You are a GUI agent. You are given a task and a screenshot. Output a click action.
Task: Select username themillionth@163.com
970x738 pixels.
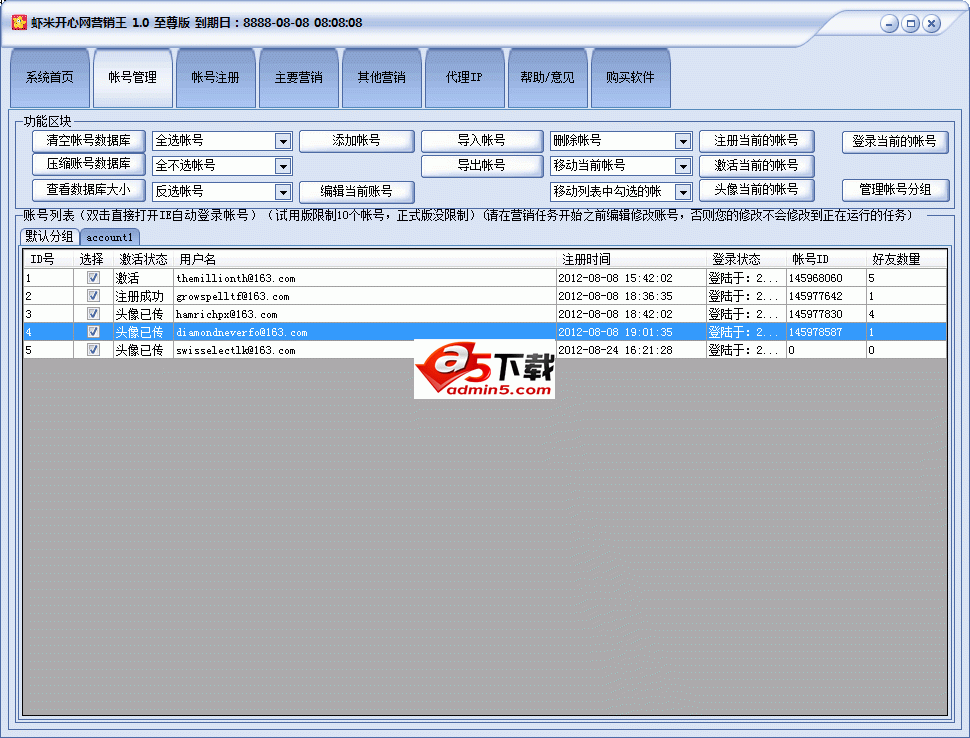pos(236,278)
